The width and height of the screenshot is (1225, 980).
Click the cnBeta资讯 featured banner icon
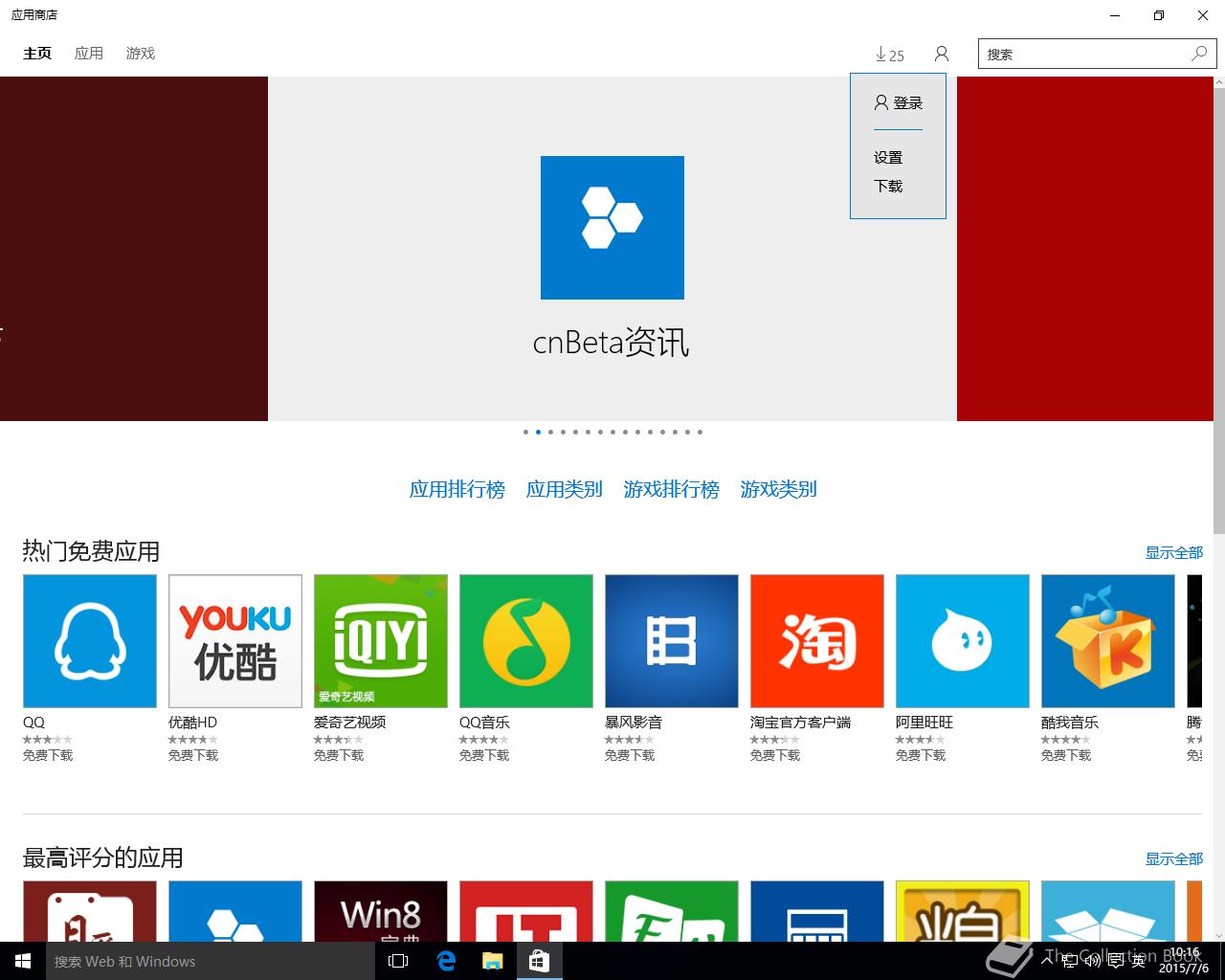(x=612, y=228)
